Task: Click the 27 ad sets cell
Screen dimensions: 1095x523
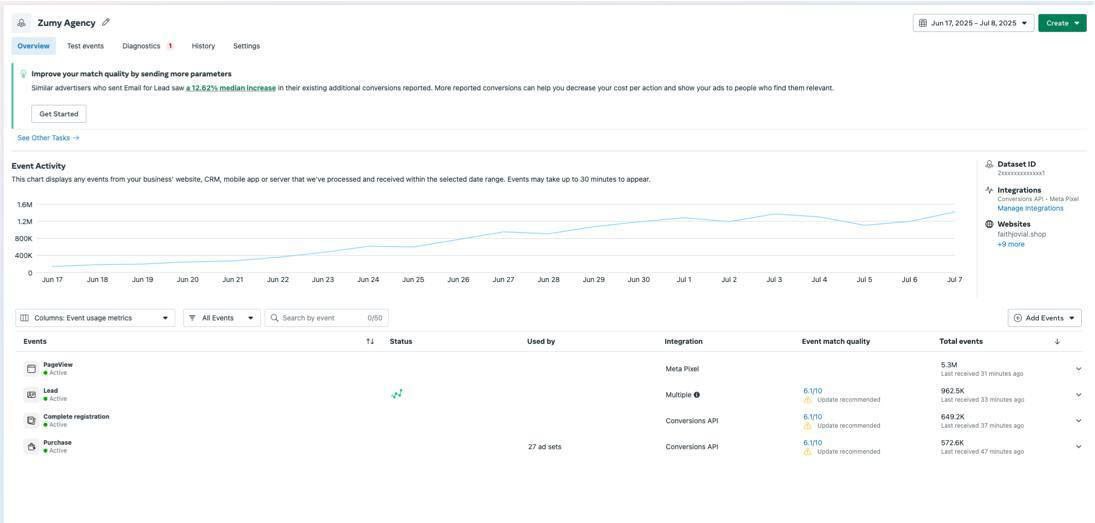Action: coord(544,446)
